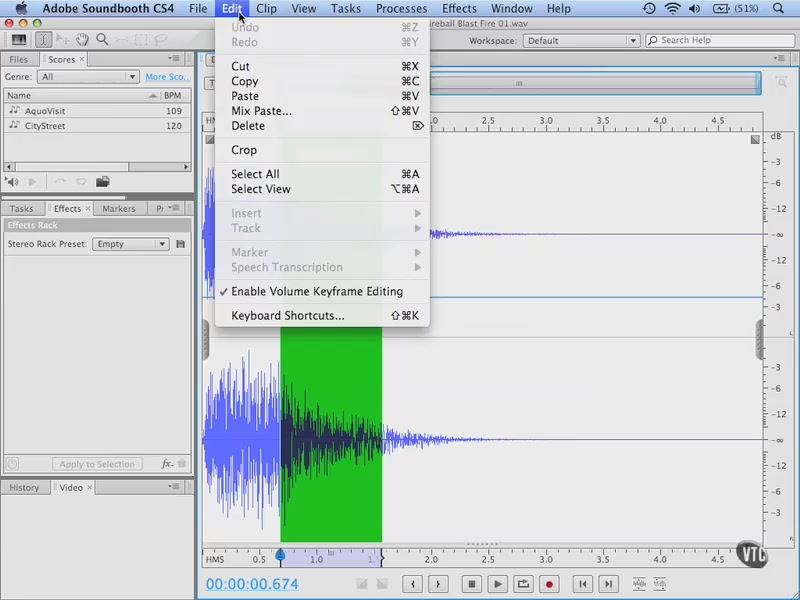Image resolution: width=800 pixels, height=600 pixels.
Task: Choose Paste from Edit menu
Action: point(322,96)
